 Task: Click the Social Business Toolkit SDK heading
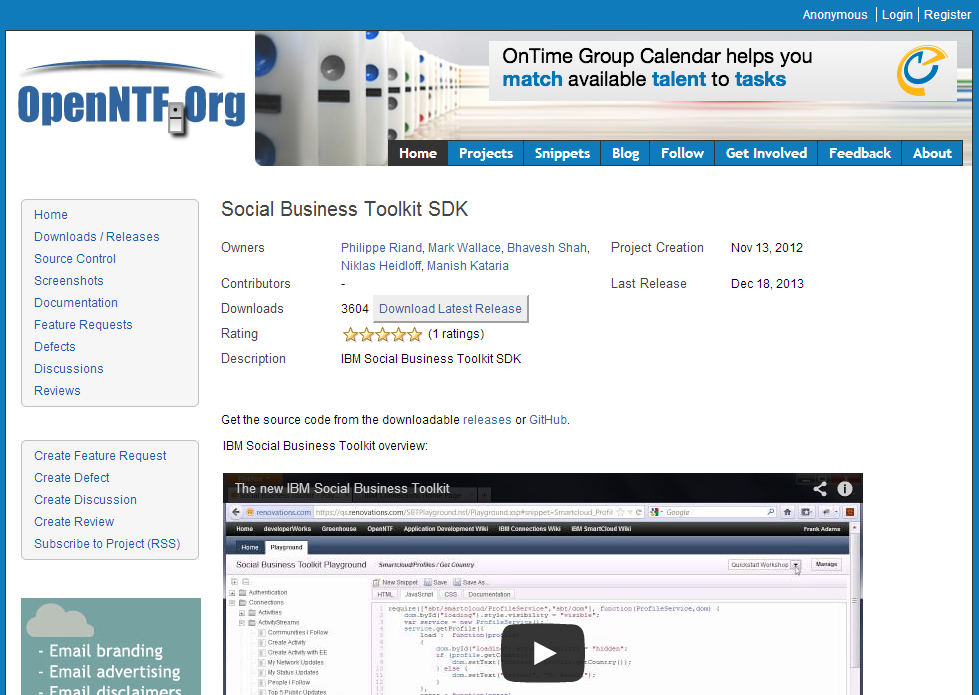pos(345,209)
